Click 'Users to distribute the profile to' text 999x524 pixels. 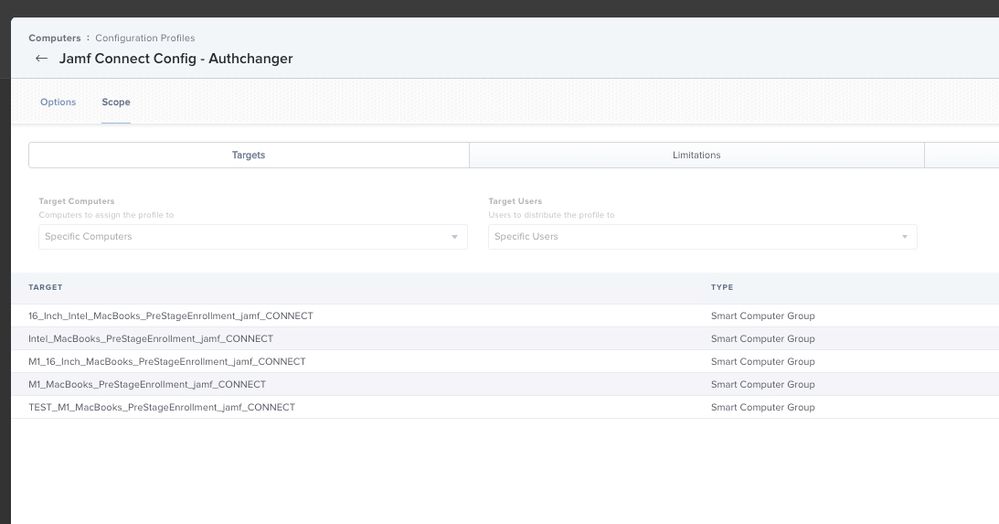tap(551, 215)
